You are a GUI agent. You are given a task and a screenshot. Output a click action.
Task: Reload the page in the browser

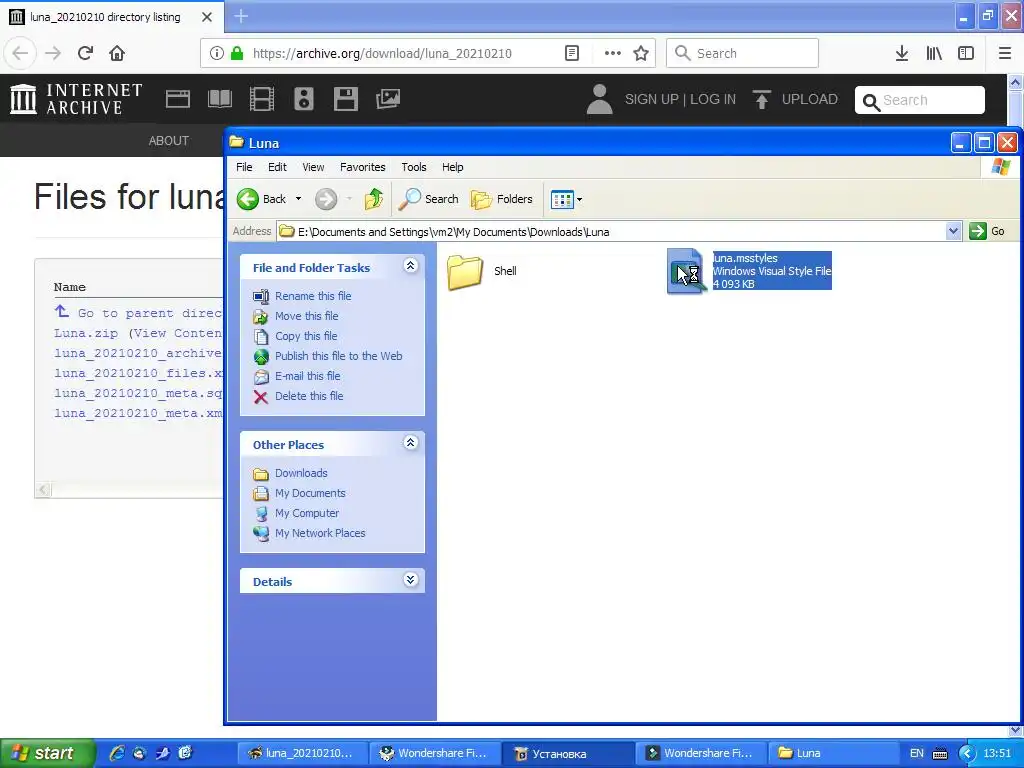pos(85,53)
